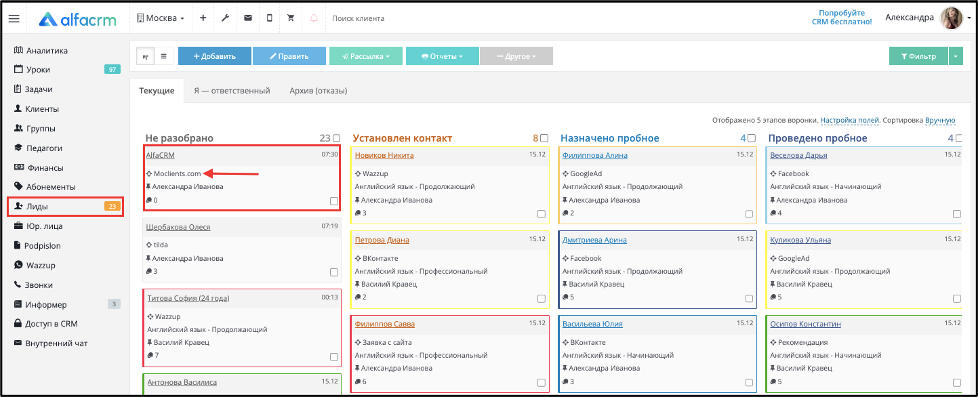Click the Править button
Screen dimensions: 979x397
289,56
